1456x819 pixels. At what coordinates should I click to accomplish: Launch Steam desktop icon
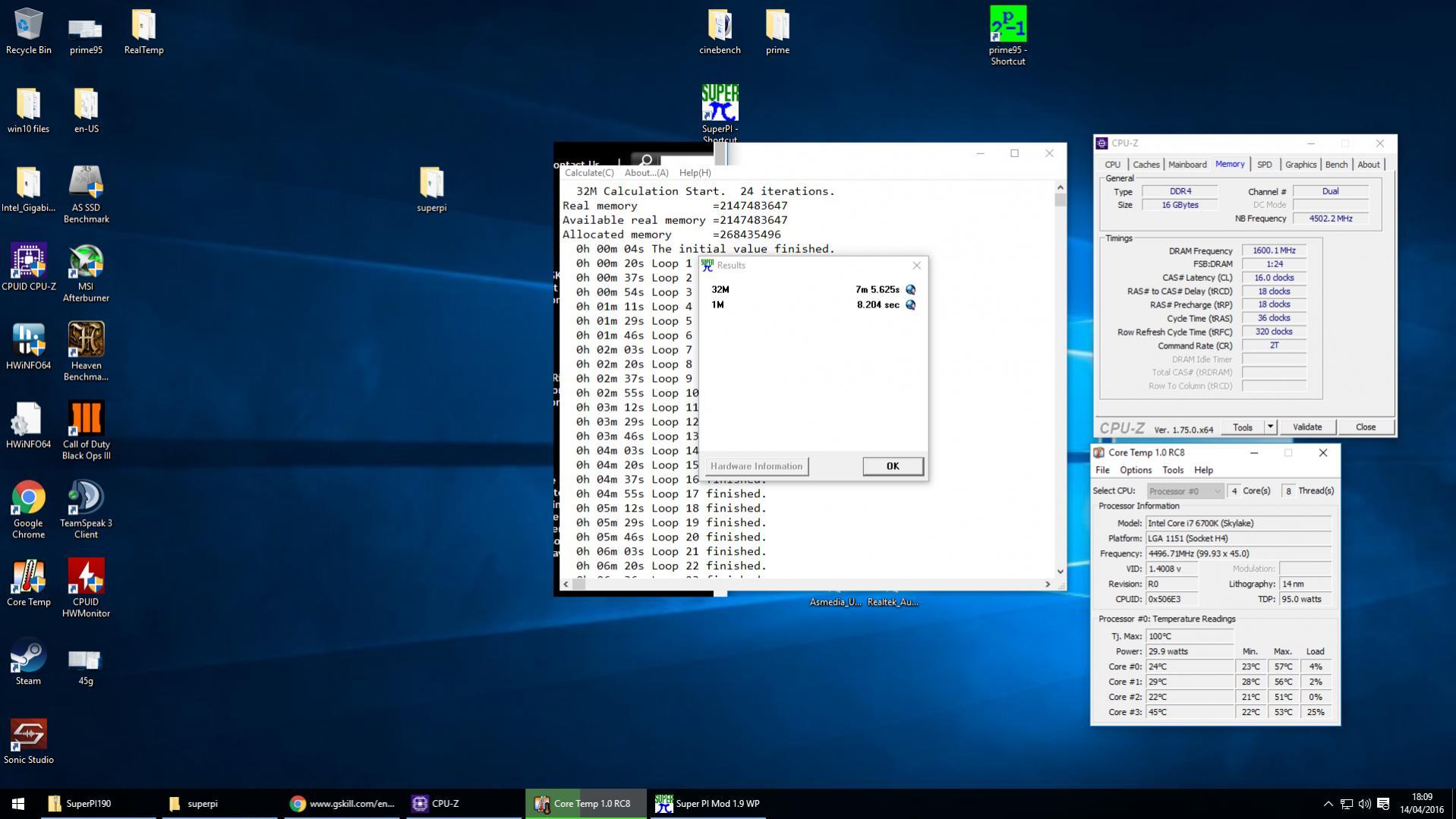coord(28,662)
